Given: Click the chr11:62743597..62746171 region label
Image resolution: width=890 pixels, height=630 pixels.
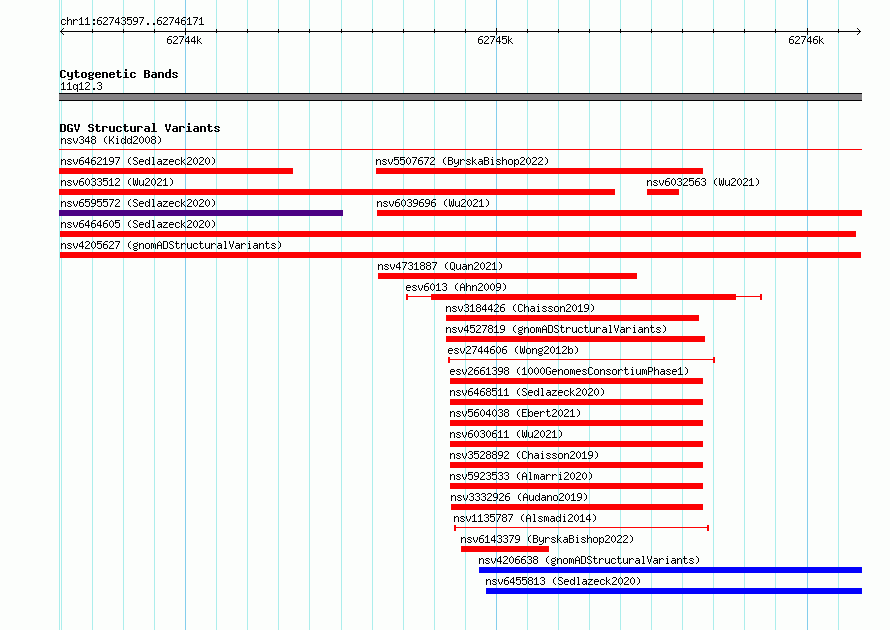Looking at the screenshot, I should pyautogui.click(x=132, y=22).
